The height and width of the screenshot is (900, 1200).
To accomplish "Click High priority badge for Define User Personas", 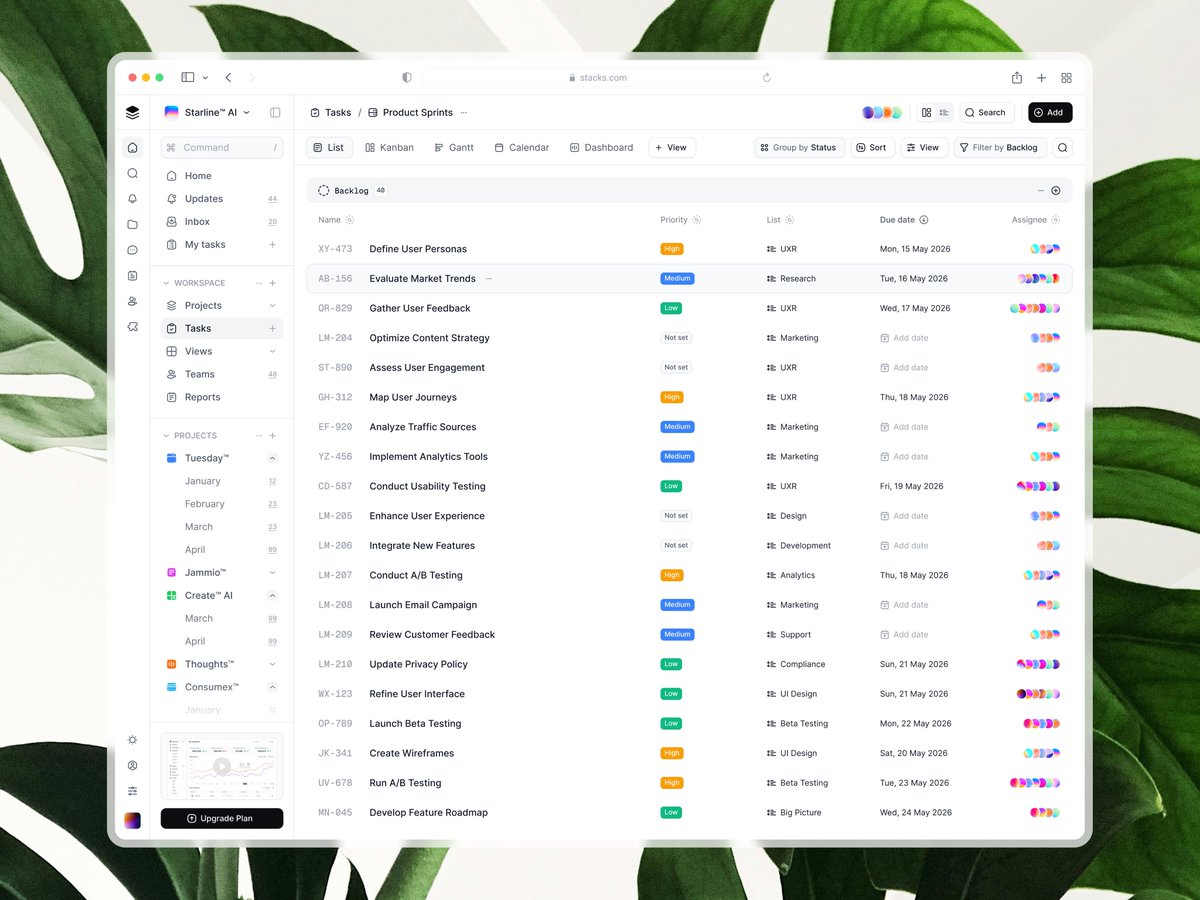I will coord(672,249).
